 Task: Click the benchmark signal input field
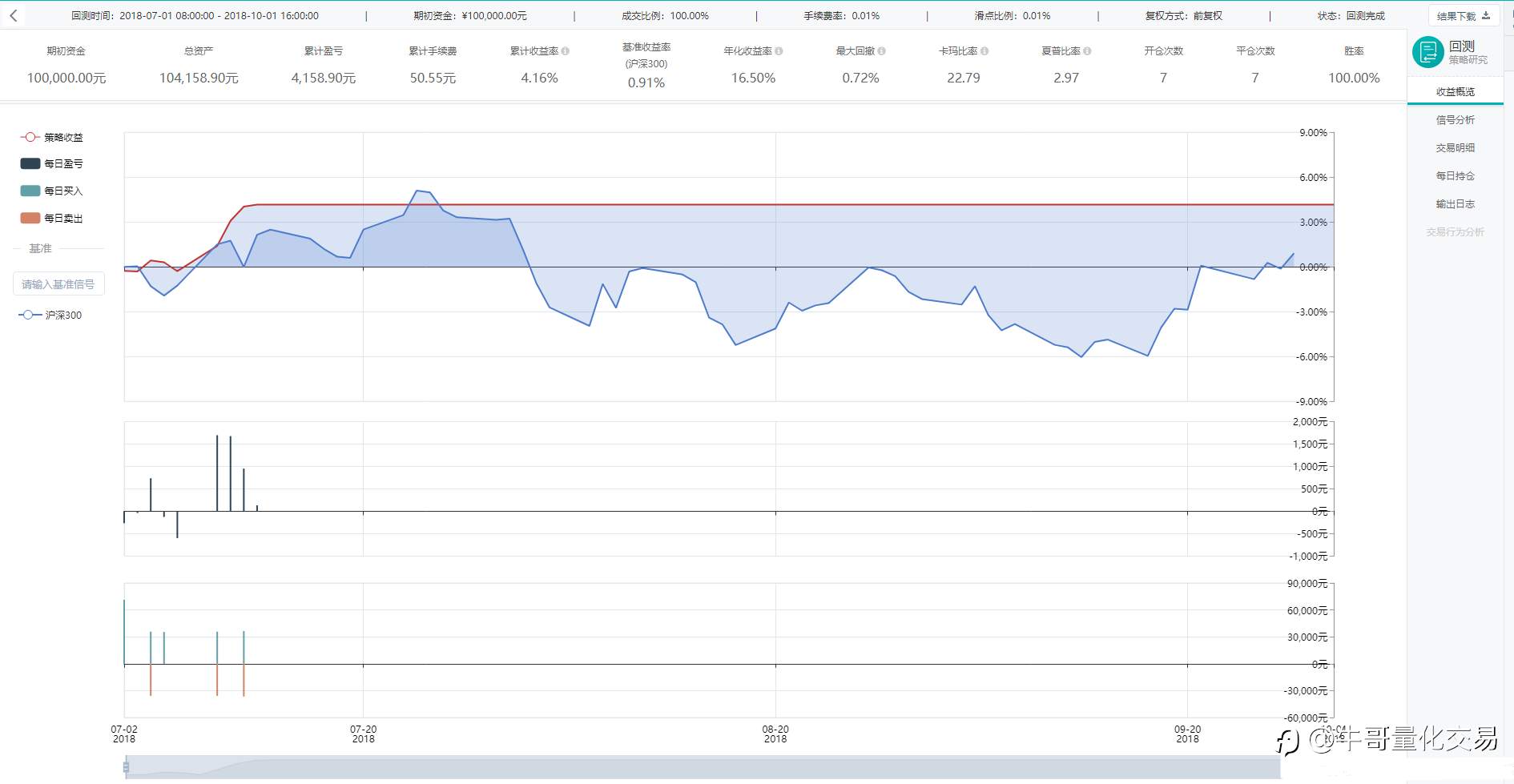click(58, 284)
